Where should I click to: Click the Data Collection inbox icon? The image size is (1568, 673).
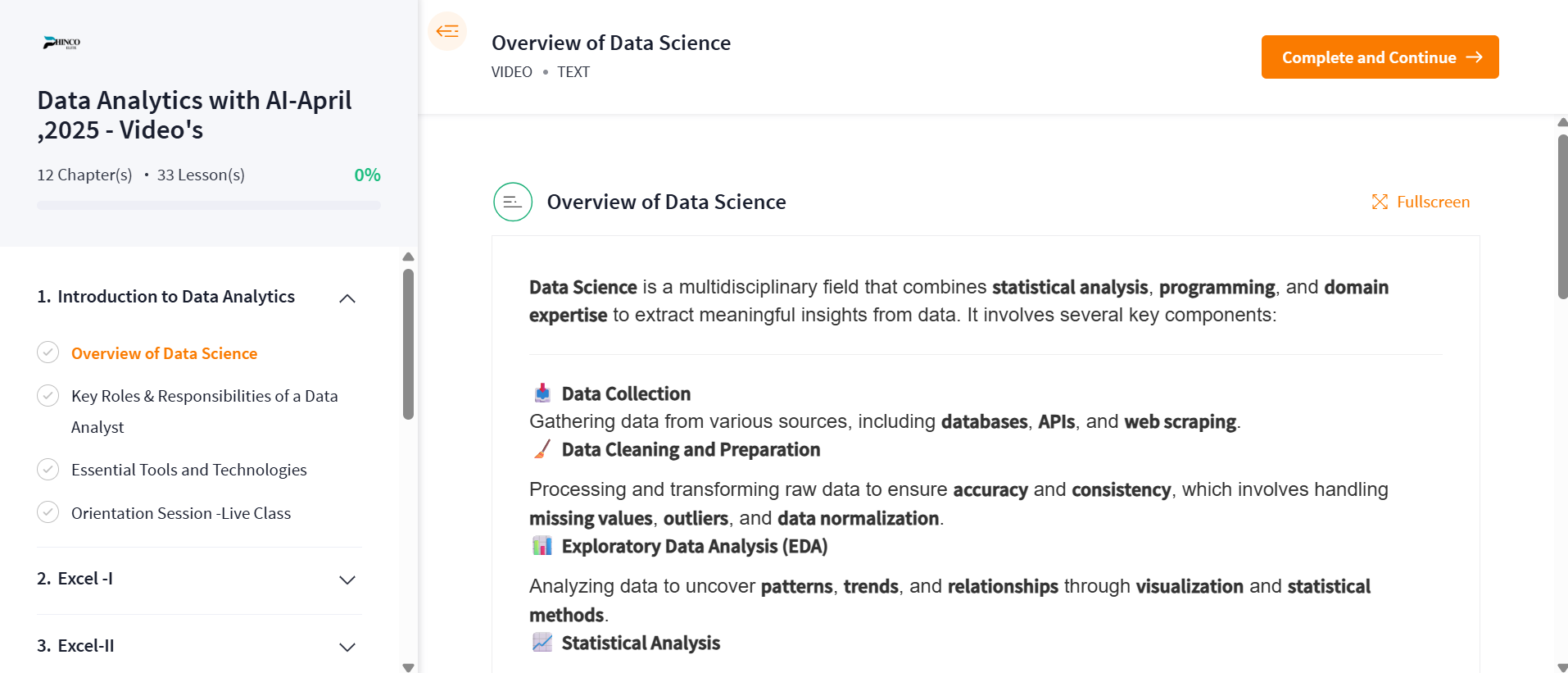coord(542,393)
